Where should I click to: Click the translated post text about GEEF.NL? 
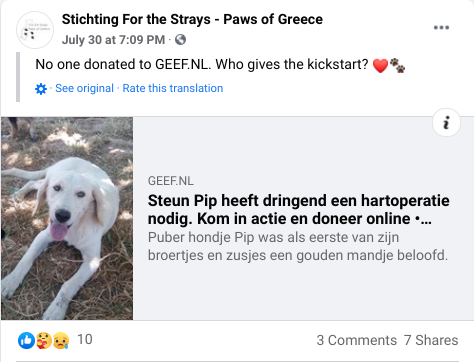click(x=202, y=64)
